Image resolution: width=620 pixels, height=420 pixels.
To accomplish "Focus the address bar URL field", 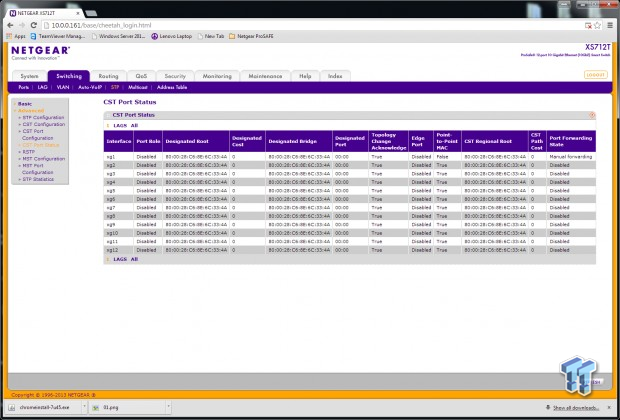I will tap(312, 25).
